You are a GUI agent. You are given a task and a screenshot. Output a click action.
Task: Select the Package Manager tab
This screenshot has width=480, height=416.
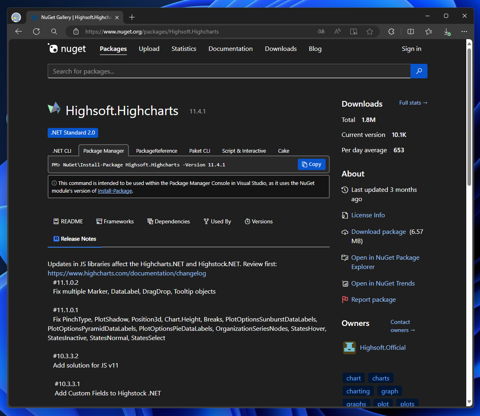tap(104, 151)
